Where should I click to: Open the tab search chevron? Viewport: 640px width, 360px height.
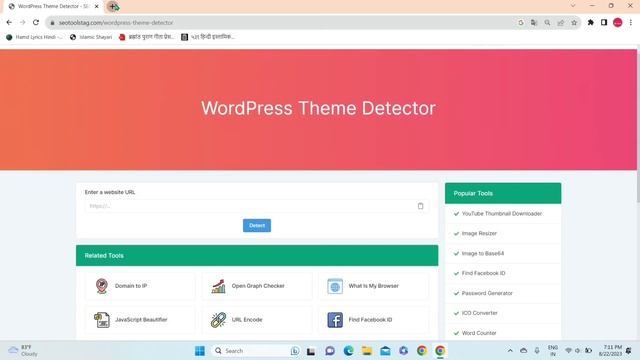click(573, 6)
